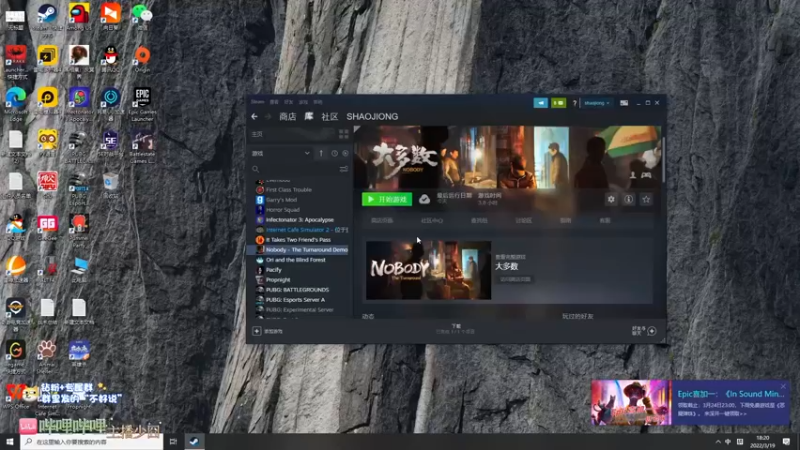800x450 pixels.
Task: Select Pacify in library list
Action: pos(273,270)
